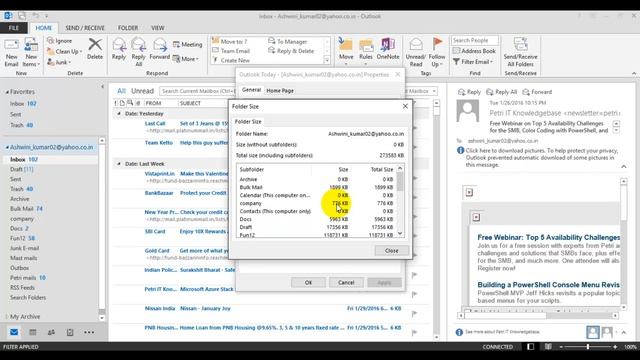
Task: Create a New Email from the ribbon
Action: pos(11,53)
